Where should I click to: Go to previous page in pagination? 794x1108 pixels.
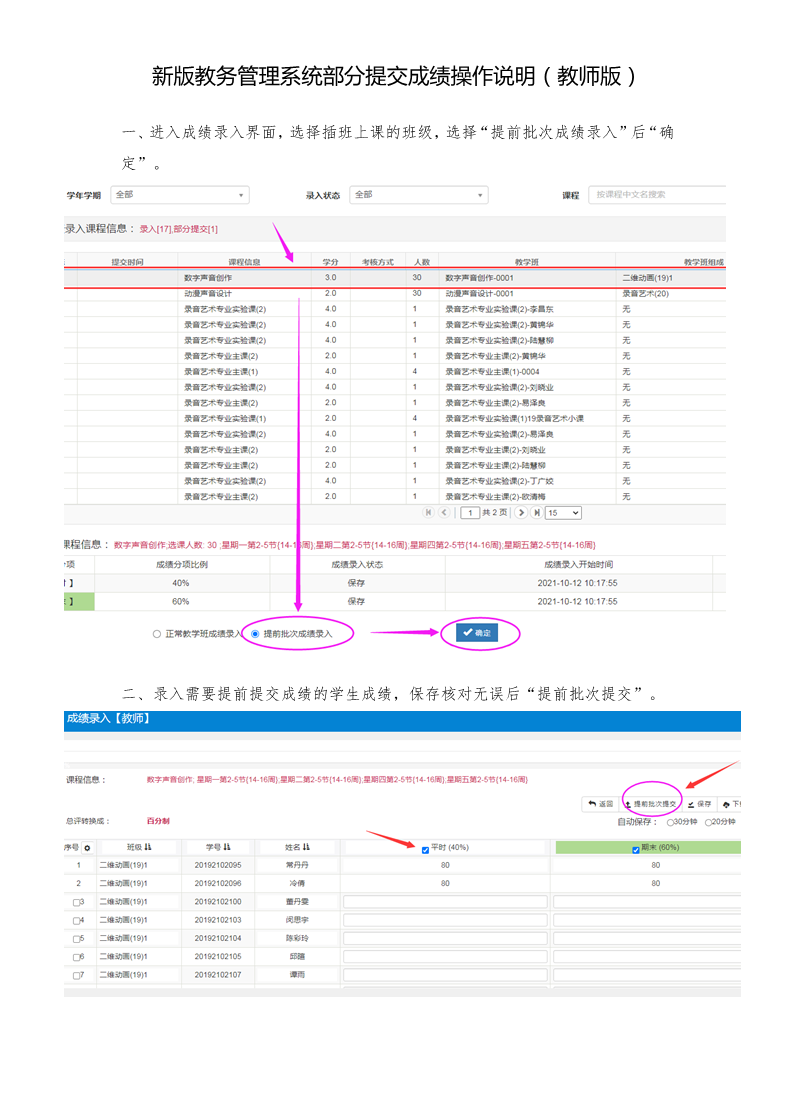click(x=444, y=512)
